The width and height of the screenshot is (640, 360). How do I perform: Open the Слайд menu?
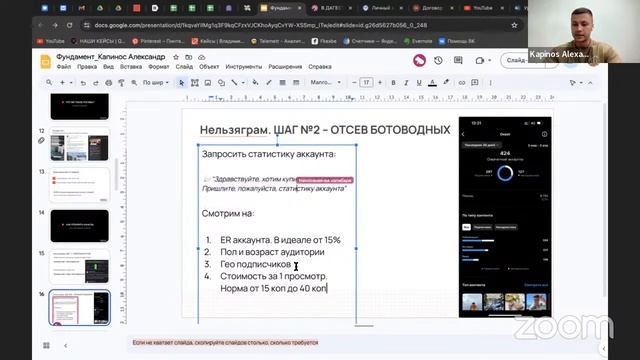184,67
